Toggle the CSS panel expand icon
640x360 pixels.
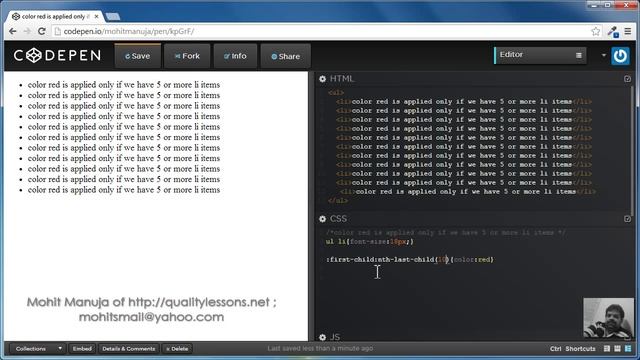(627, 219)
